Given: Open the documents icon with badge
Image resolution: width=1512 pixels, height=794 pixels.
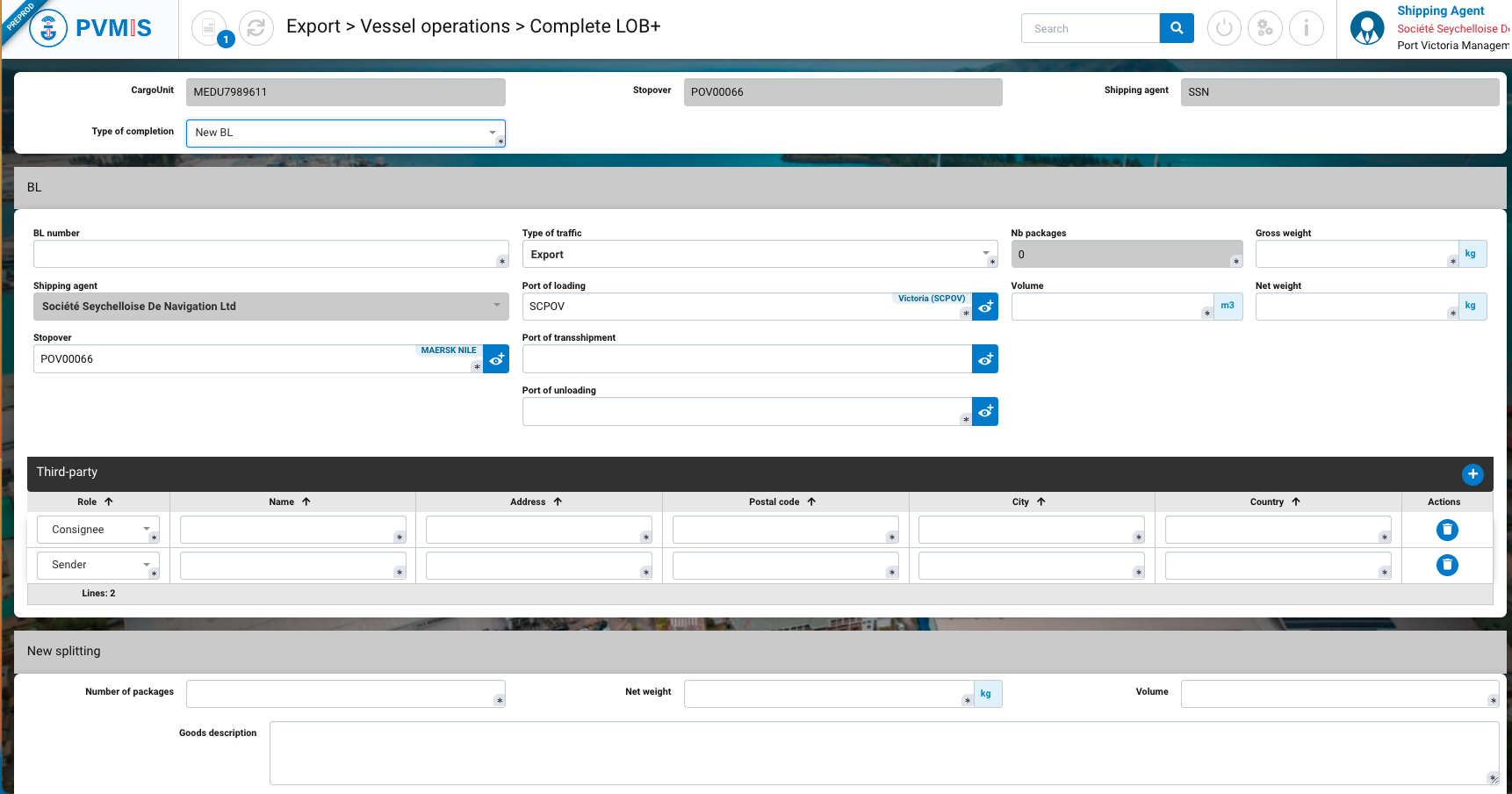Looking at the screenshot, I should 209,29.
